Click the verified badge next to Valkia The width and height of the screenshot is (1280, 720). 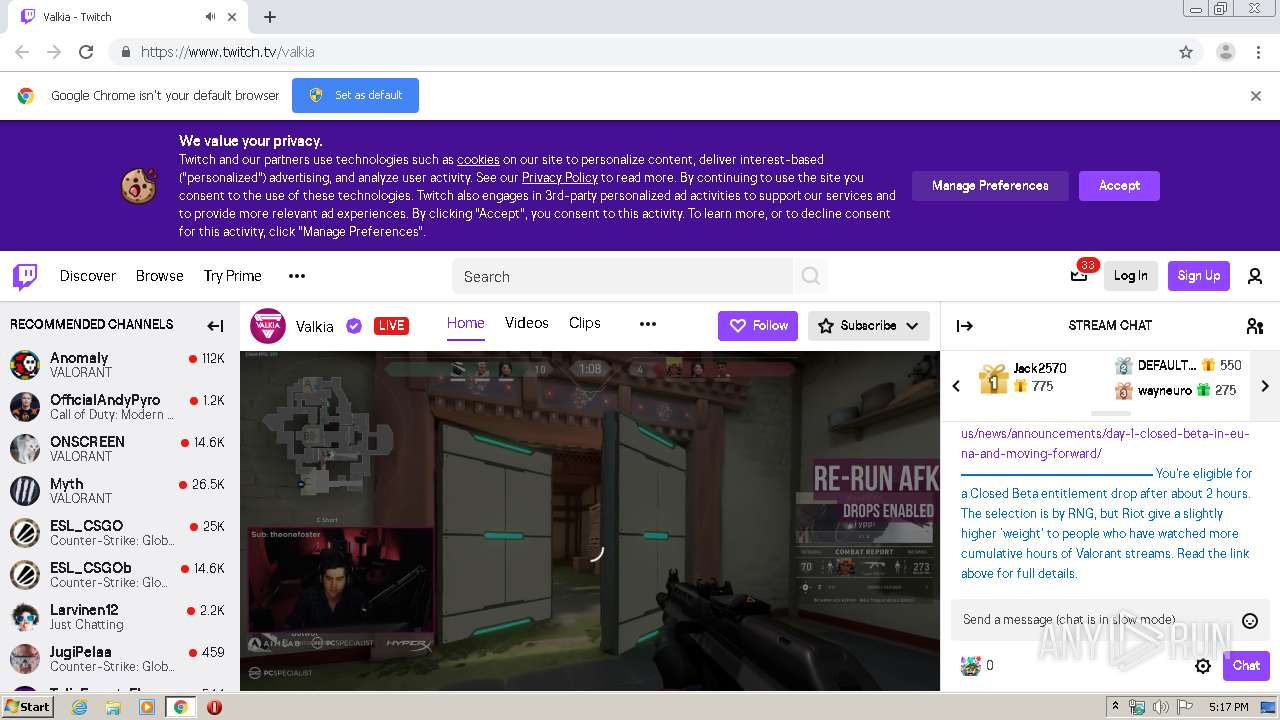click(x=354, y=326)
